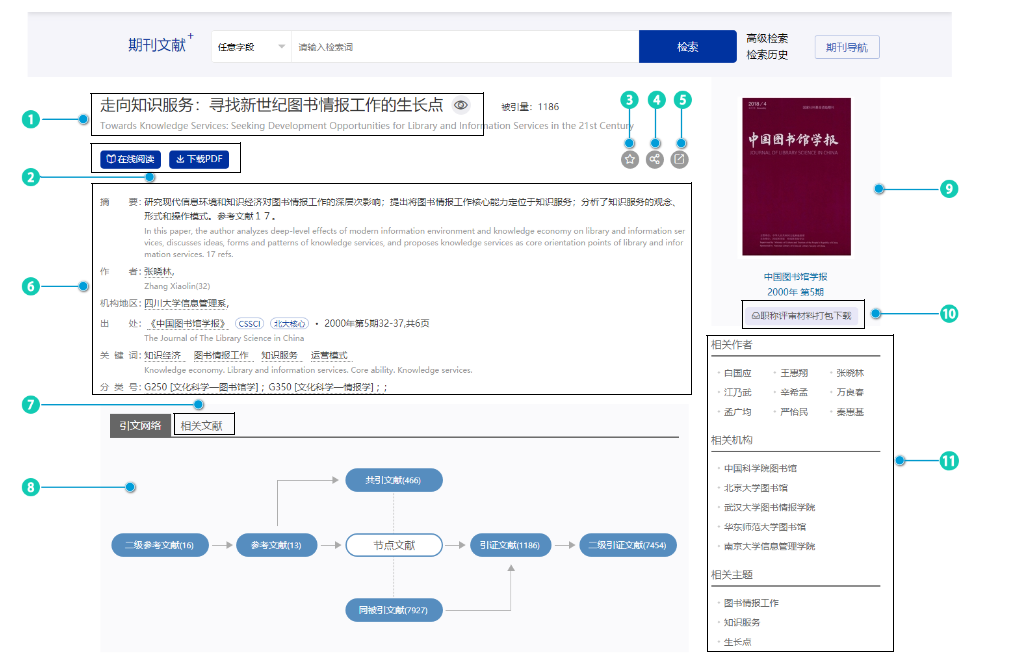Open author link 张晓林 in article details

(158, 271)
